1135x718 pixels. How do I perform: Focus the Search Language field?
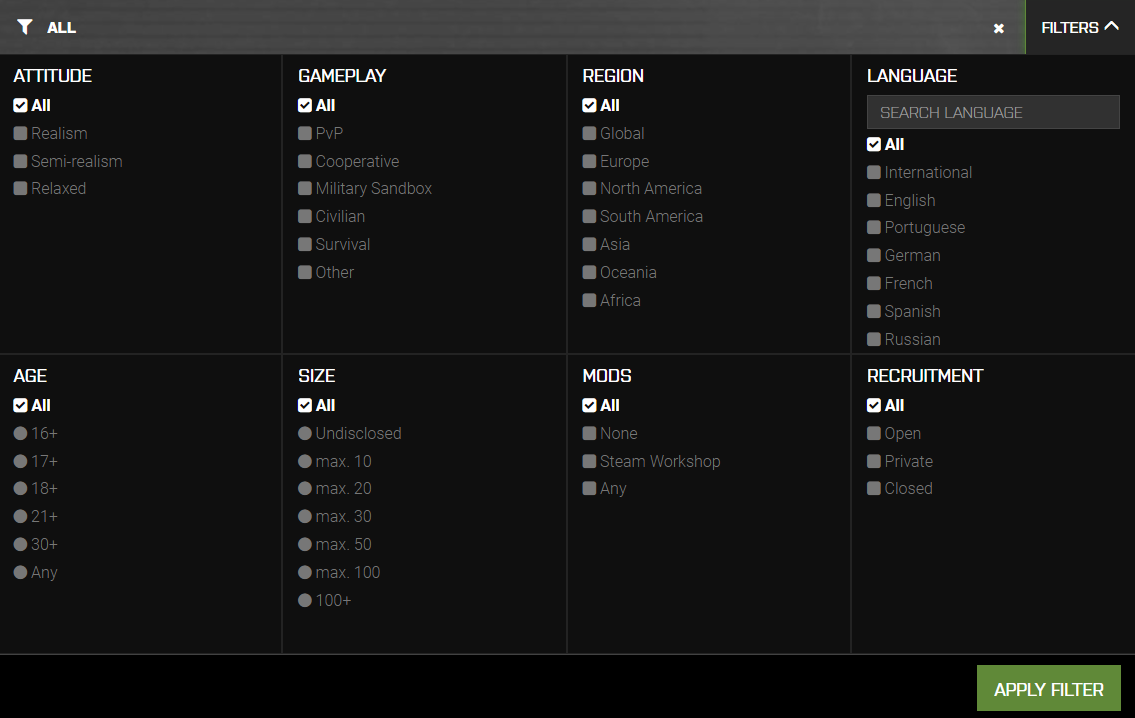coord(992,112)
